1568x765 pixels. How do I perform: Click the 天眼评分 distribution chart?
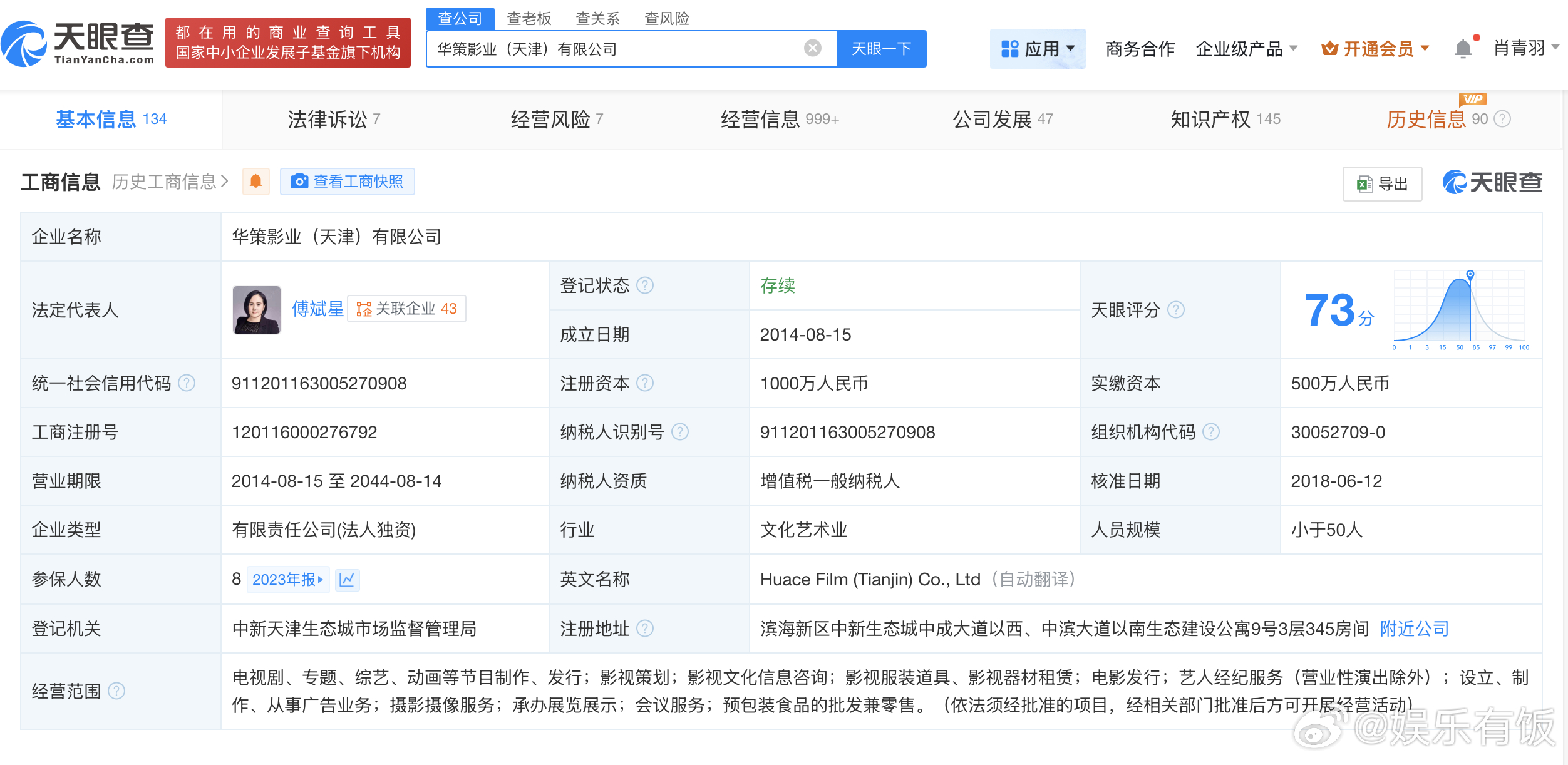pos(1460,310)
